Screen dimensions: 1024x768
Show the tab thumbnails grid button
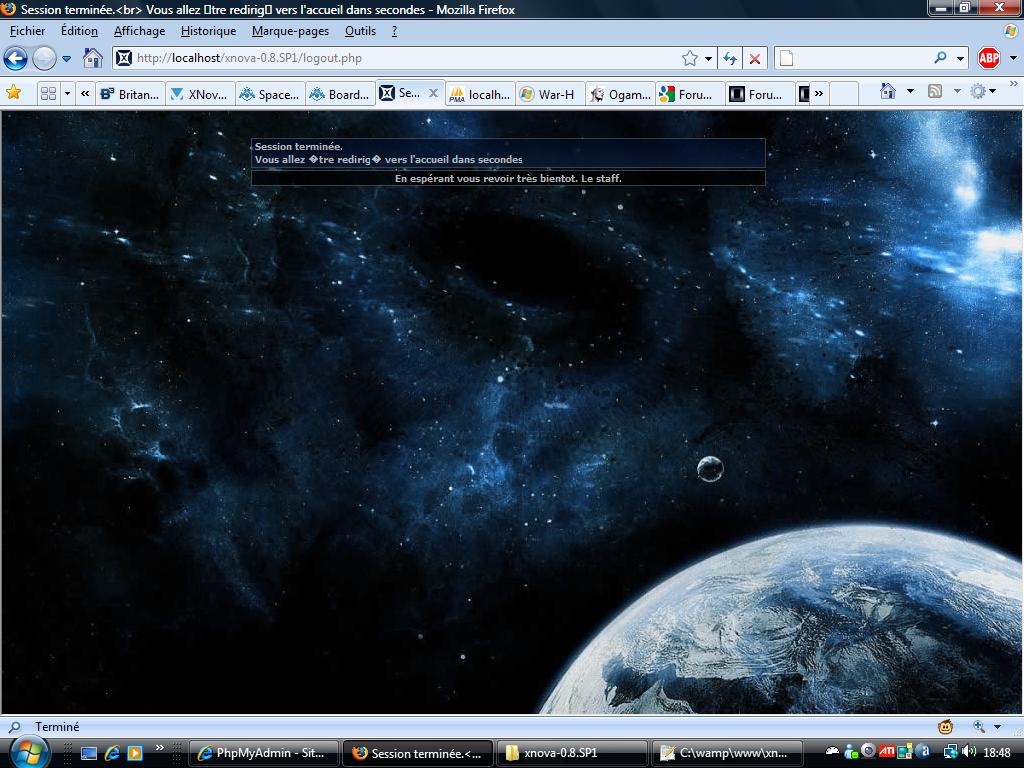point(48,93)
